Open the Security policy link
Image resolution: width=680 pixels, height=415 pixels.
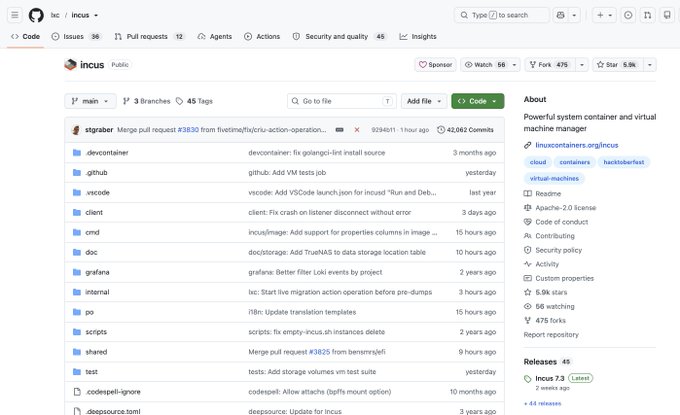(553, 250)
